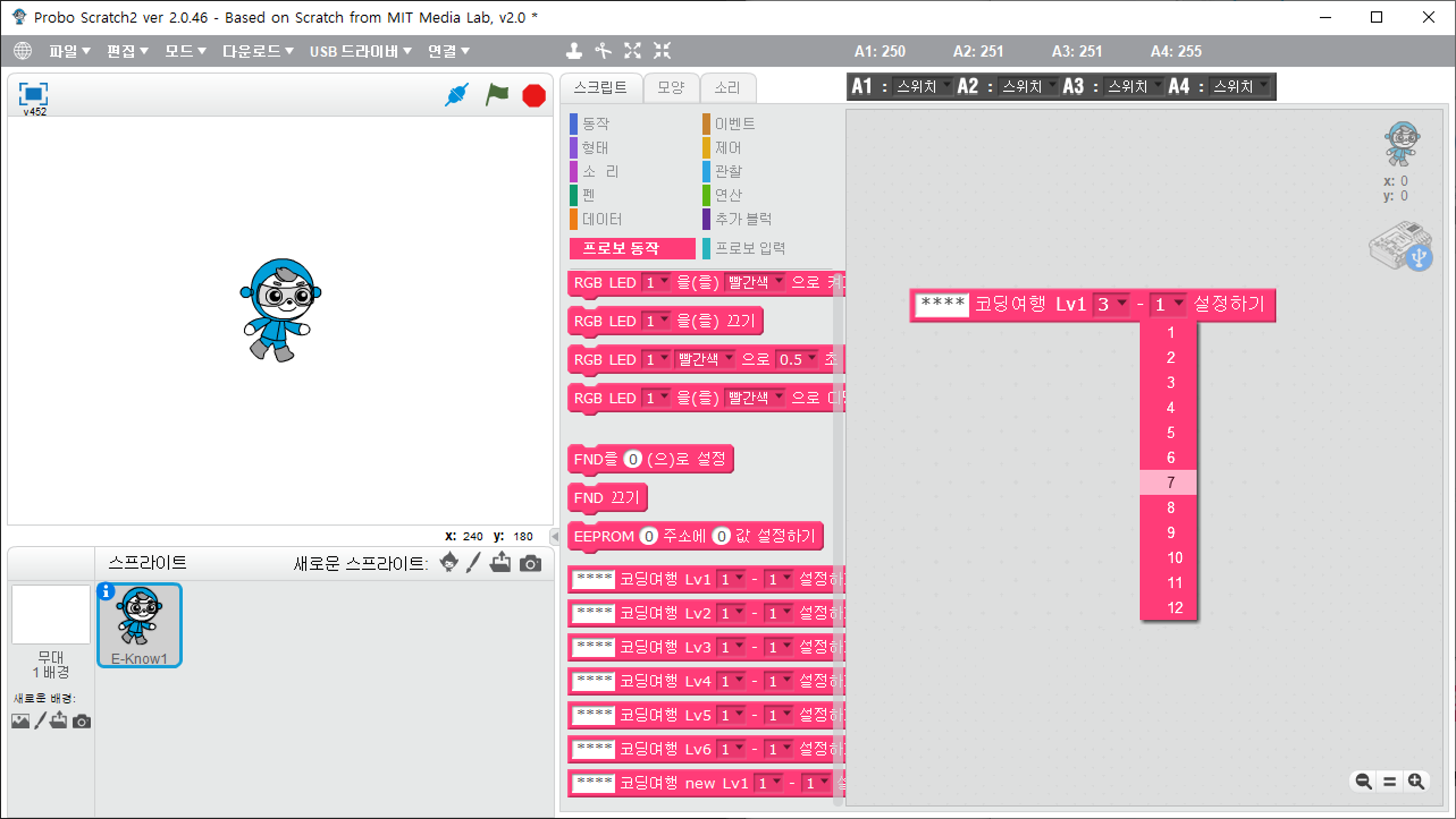Choose new sprite from library
1456x819 pixels.
click(449, 563)
